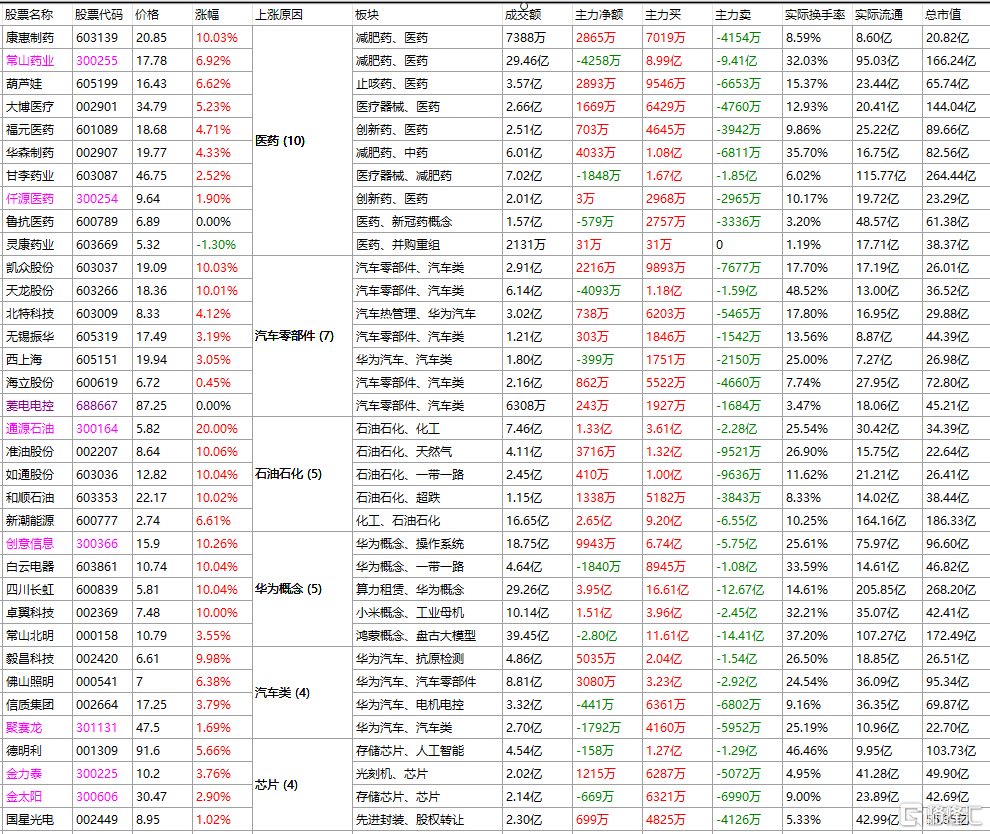The width and height of the screenshot is (990, 834).
Task: Click sector cell 石油石化、一带一路
Action: click(409, 475)
